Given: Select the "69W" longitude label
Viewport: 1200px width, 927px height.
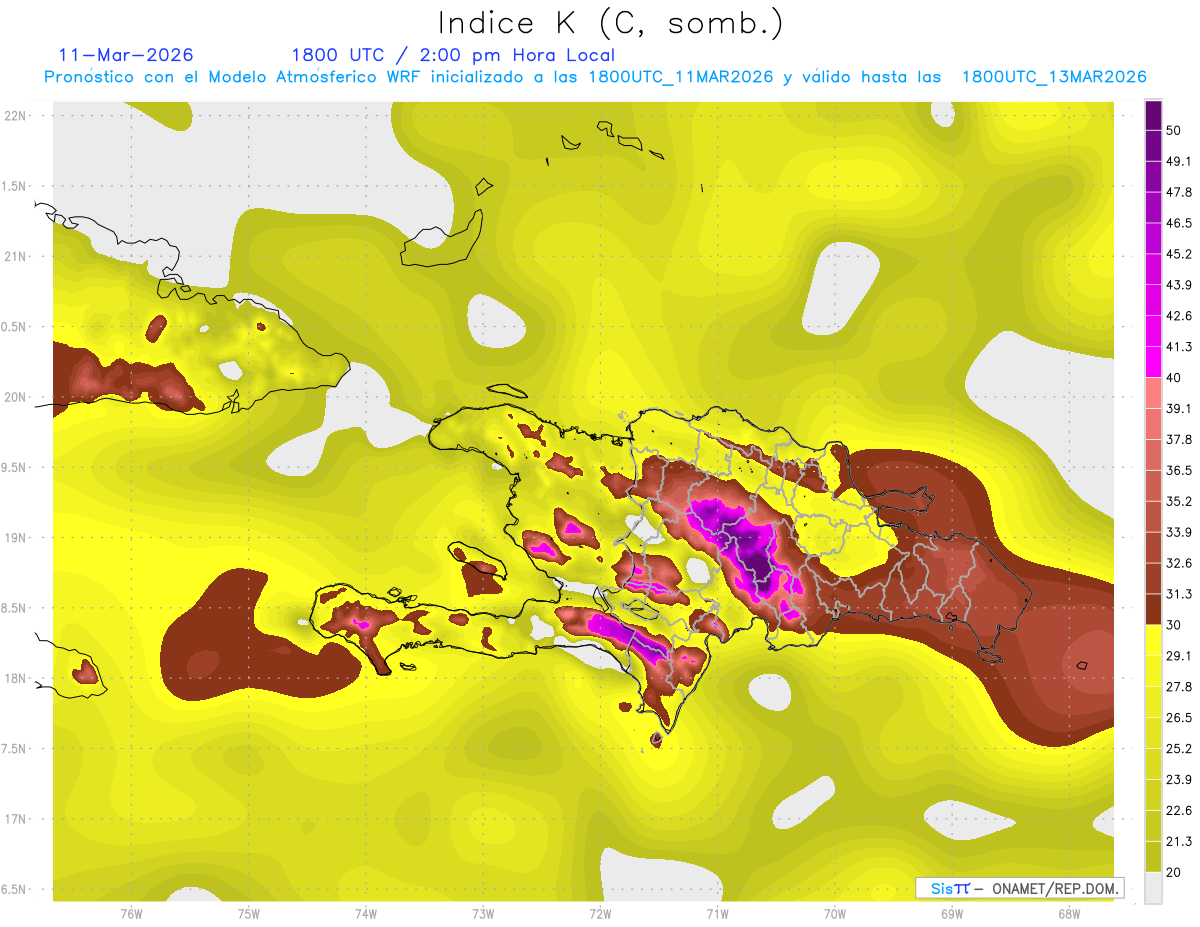Looking at the screenshot, I should [952, 913].
